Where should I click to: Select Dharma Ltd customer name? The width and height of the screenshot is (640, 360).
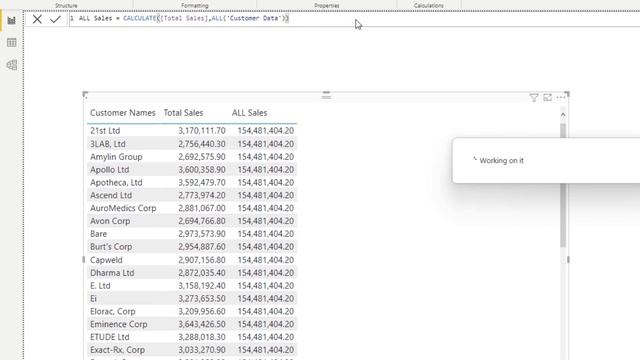112,273
